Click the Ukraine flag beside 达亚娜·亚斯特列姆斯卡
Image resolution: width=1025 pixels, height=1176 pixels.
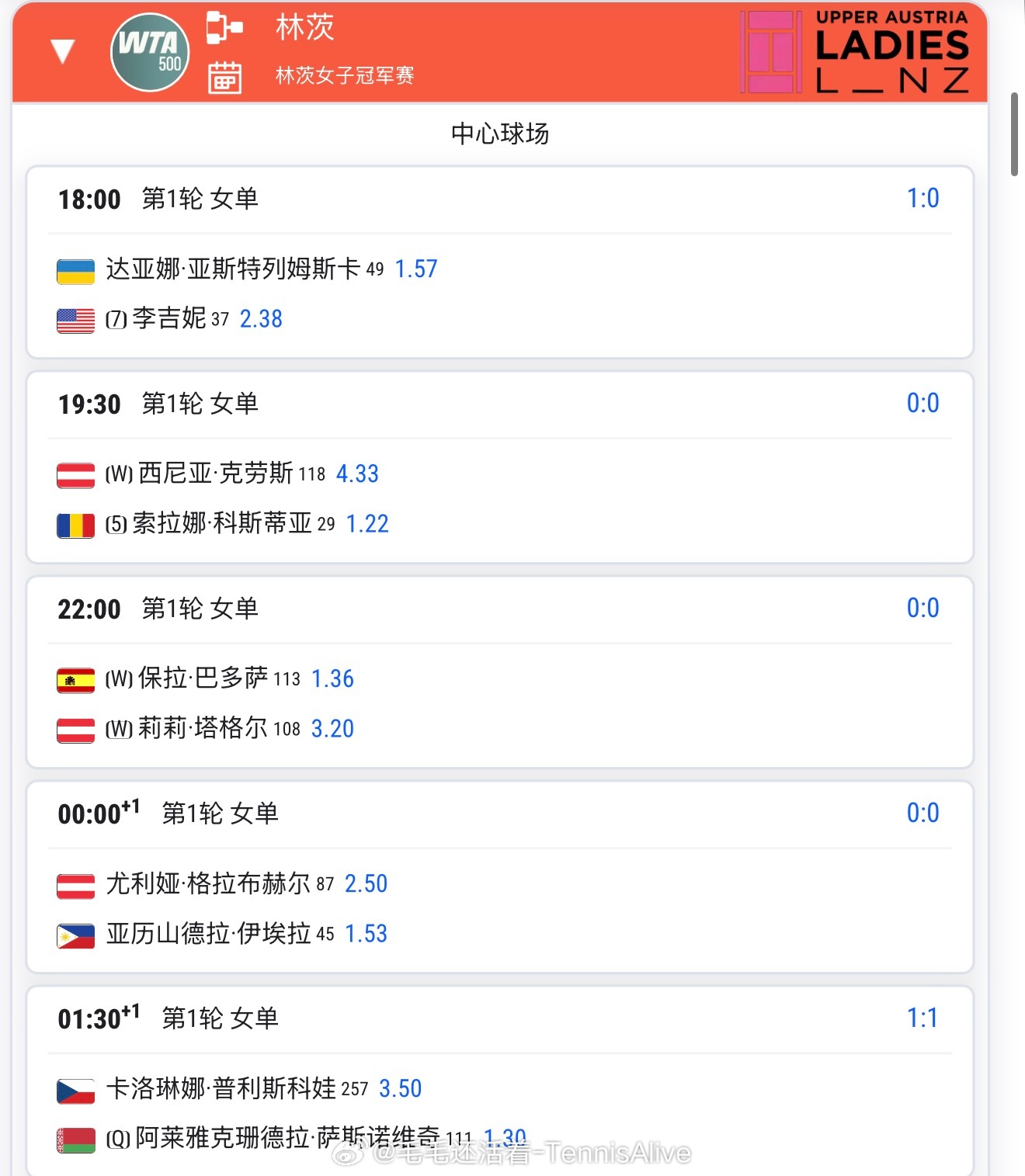(x=76, y=272)
